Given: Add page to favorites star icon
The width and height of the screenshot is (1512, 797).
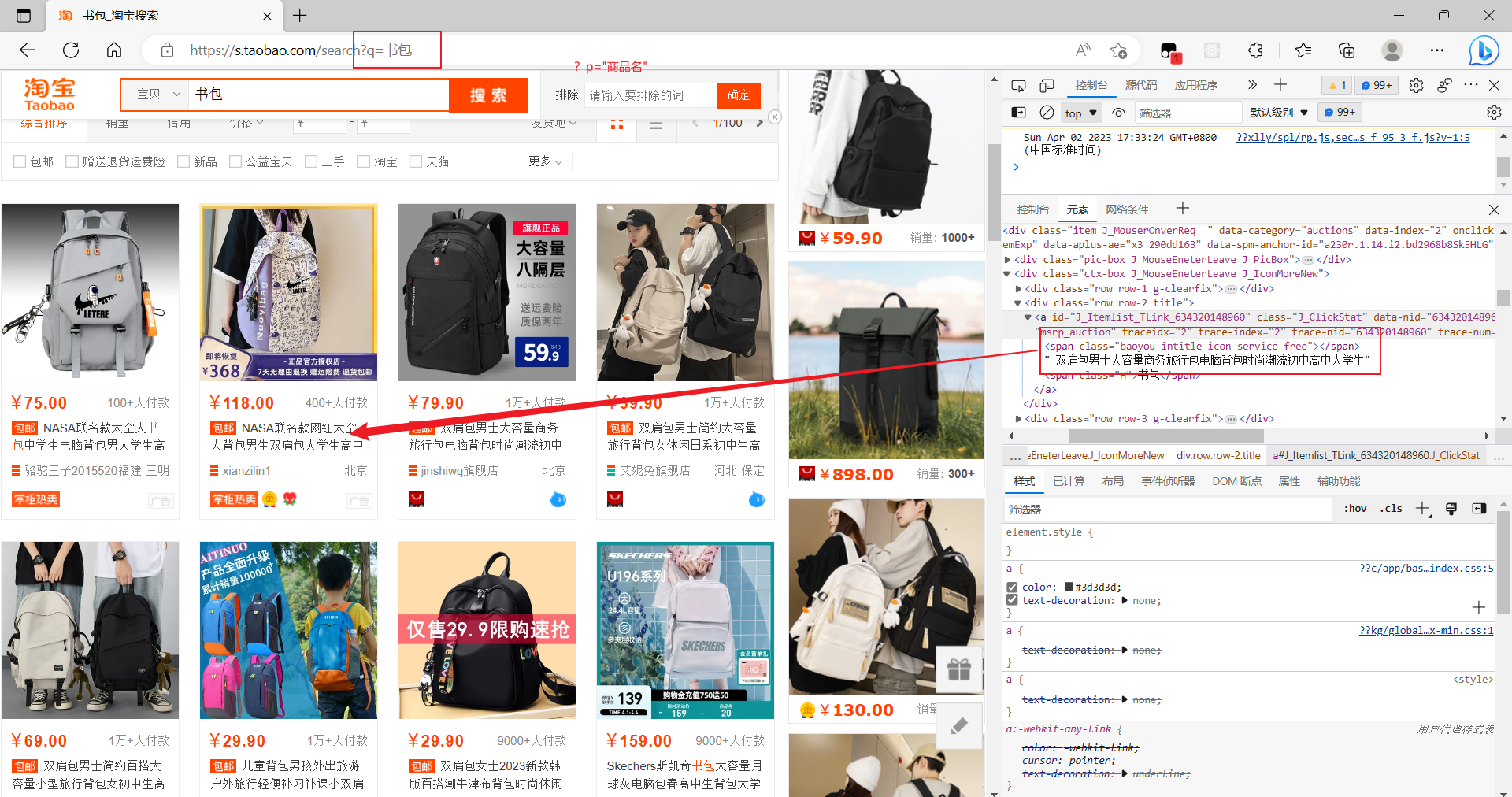Looking at the screenshot, I should [1118, 50].
